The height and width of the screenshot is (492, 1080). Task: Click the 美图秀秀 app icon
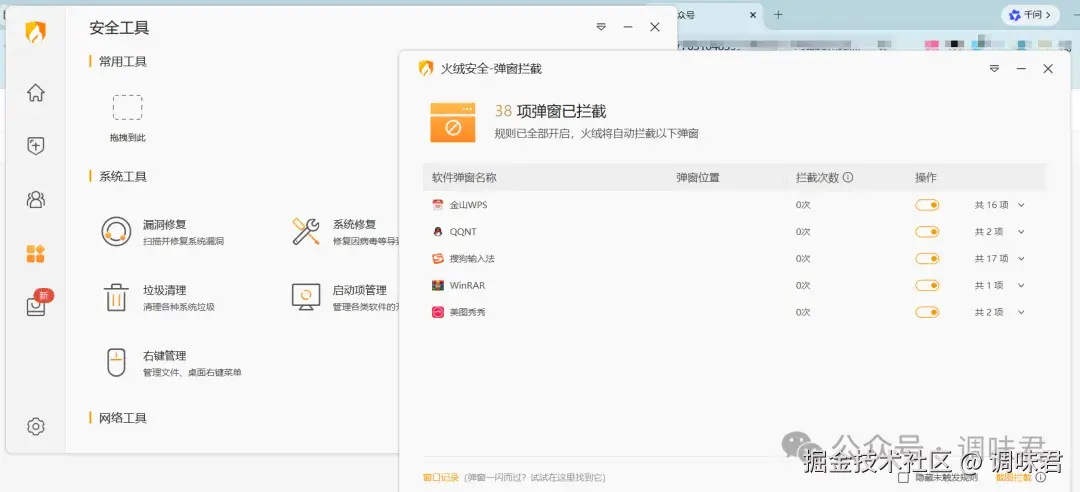pyautogui.click(x=437, y=312)
